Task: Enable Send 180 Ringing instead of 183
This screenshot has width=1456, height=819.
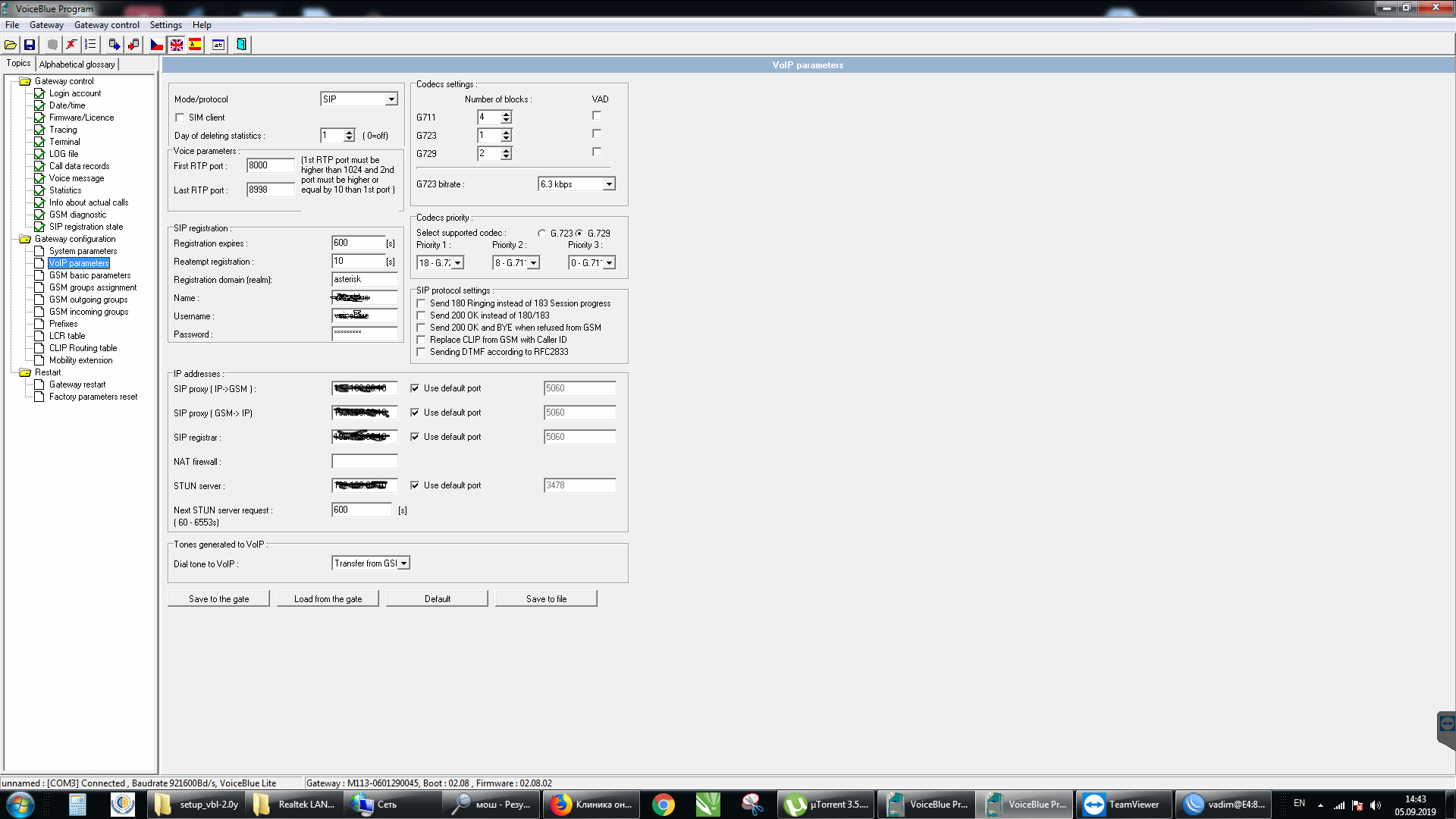Action: [421, 303]
